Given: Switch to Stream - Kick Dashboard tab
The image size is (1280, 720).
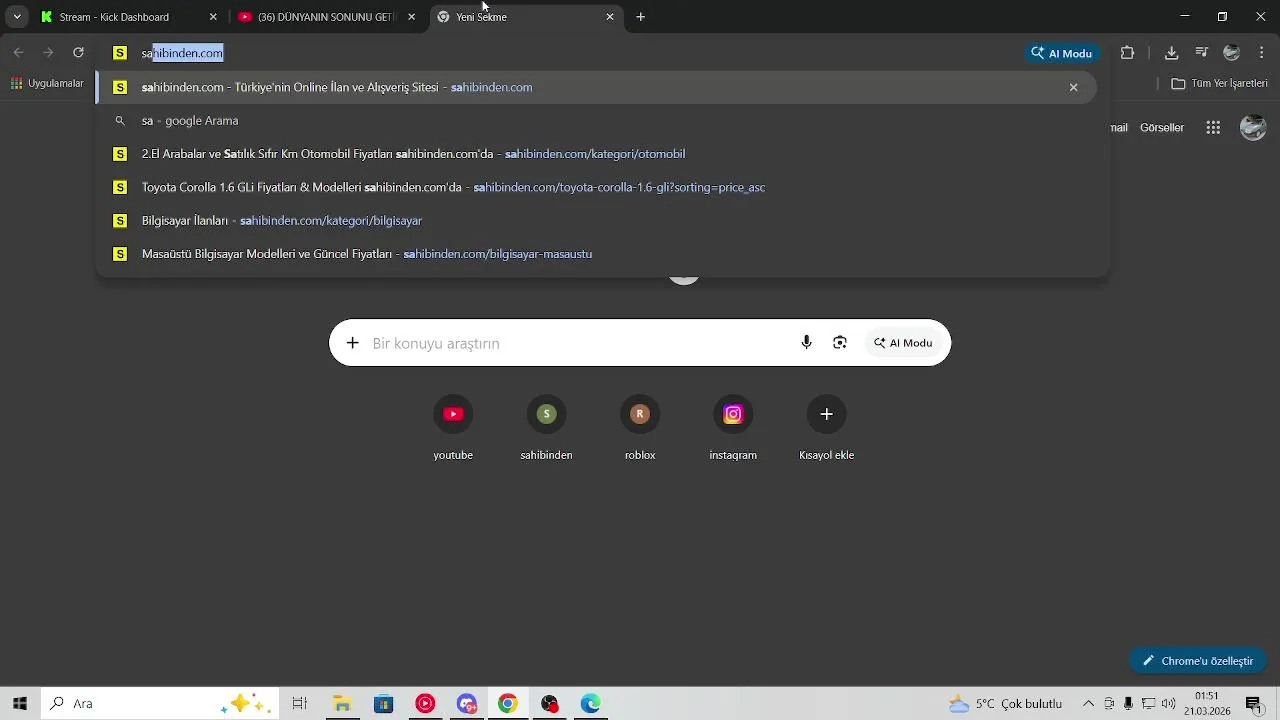Looking at the screenshot, I should click(x=128, y=17).
